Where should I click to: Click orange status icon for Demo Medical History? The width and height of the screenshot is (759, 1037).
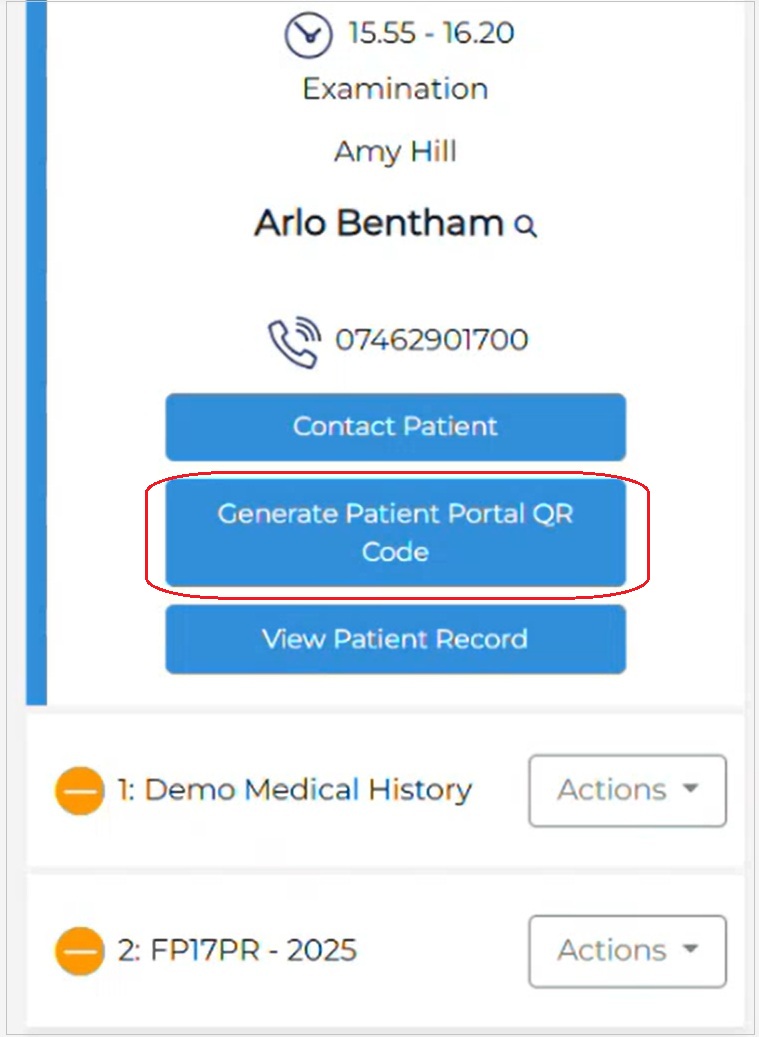pos(79,791)
